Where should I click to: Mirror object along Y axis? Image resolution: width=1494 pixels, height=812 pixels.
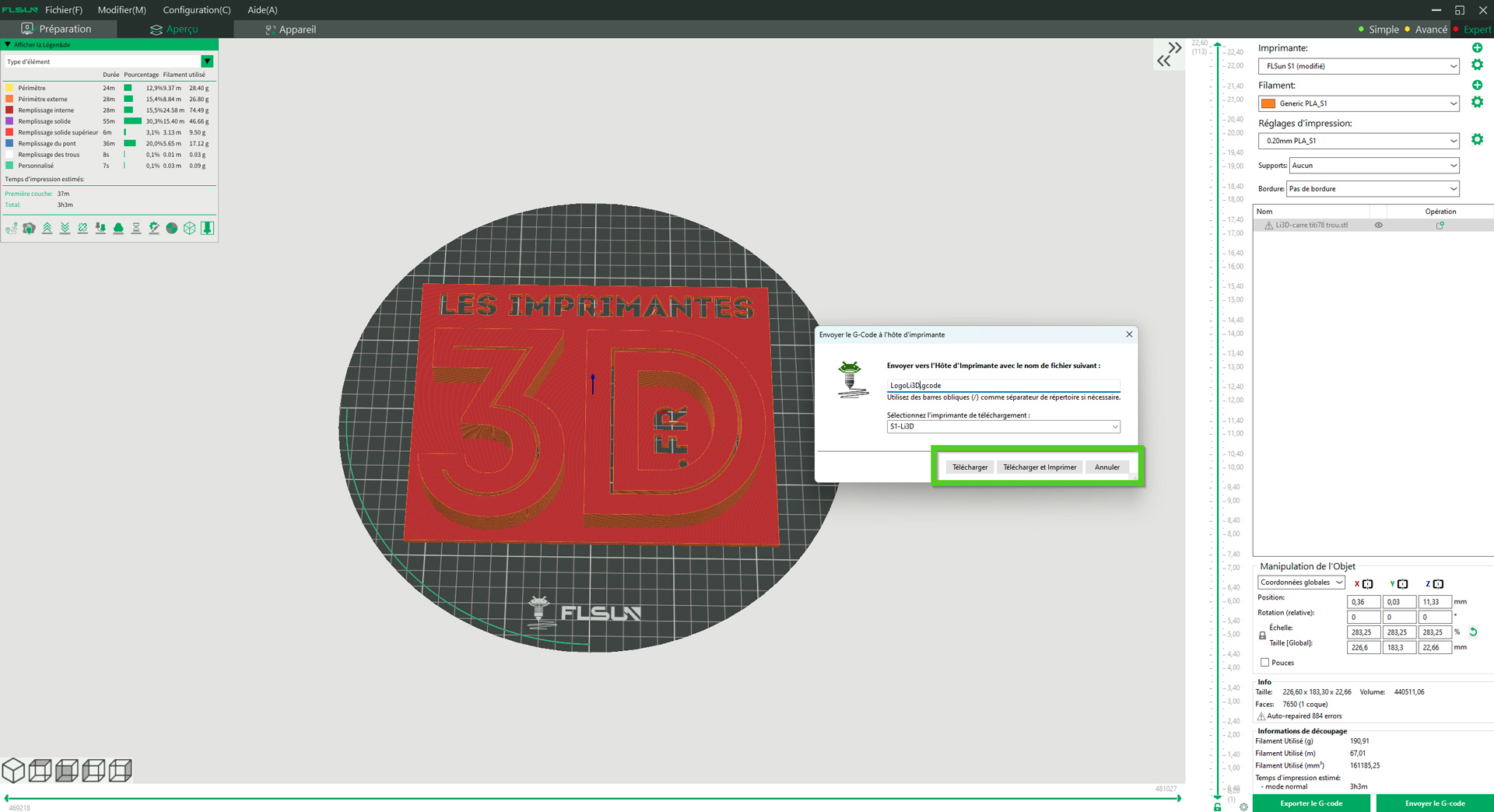pos(1403,584)
